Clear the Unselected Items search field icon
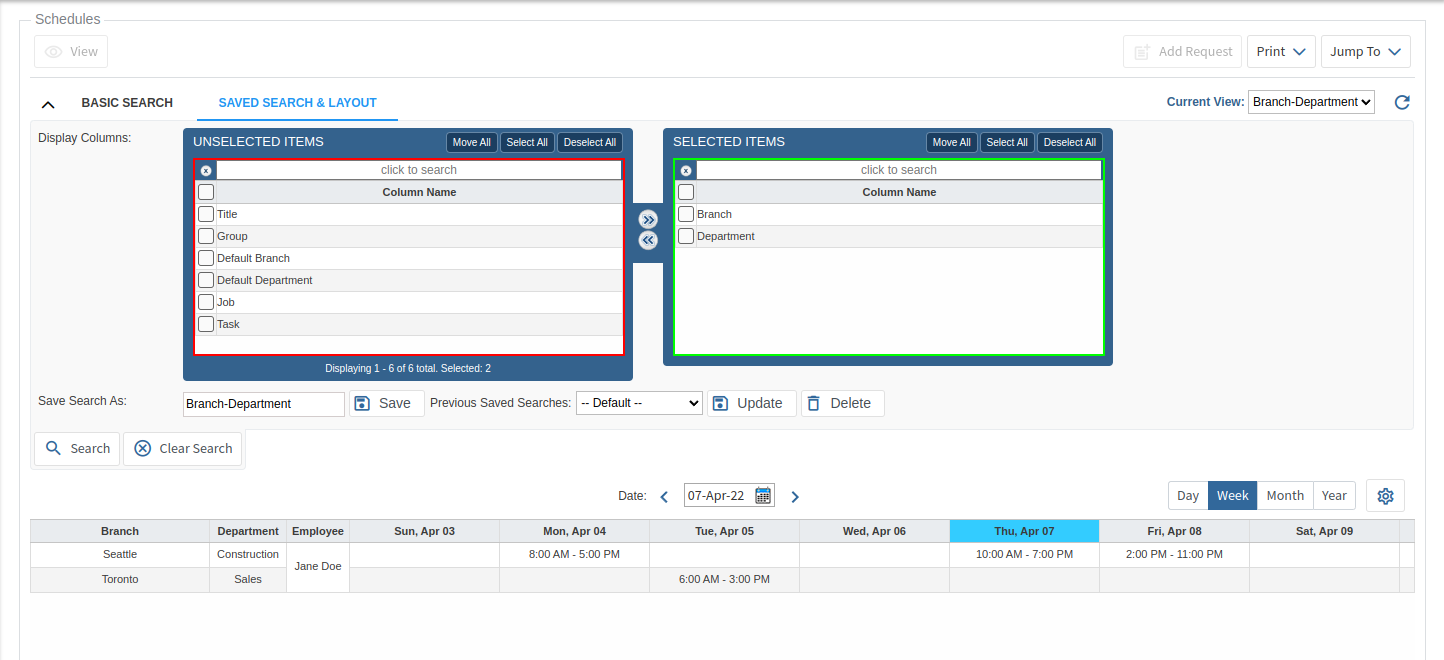Viewport: 1444px width, 660px height. tap(206, 170)
